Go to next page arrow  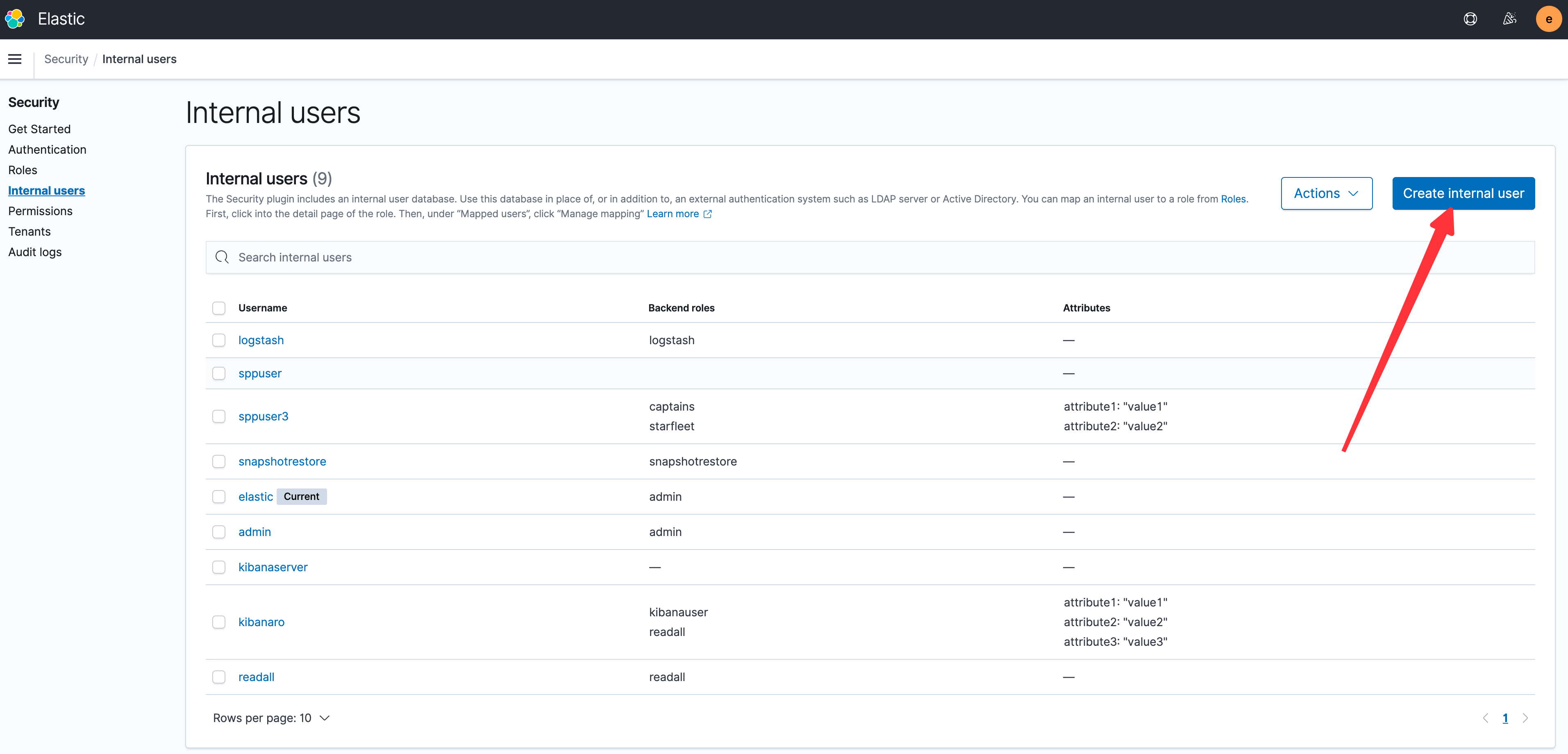1525,718
